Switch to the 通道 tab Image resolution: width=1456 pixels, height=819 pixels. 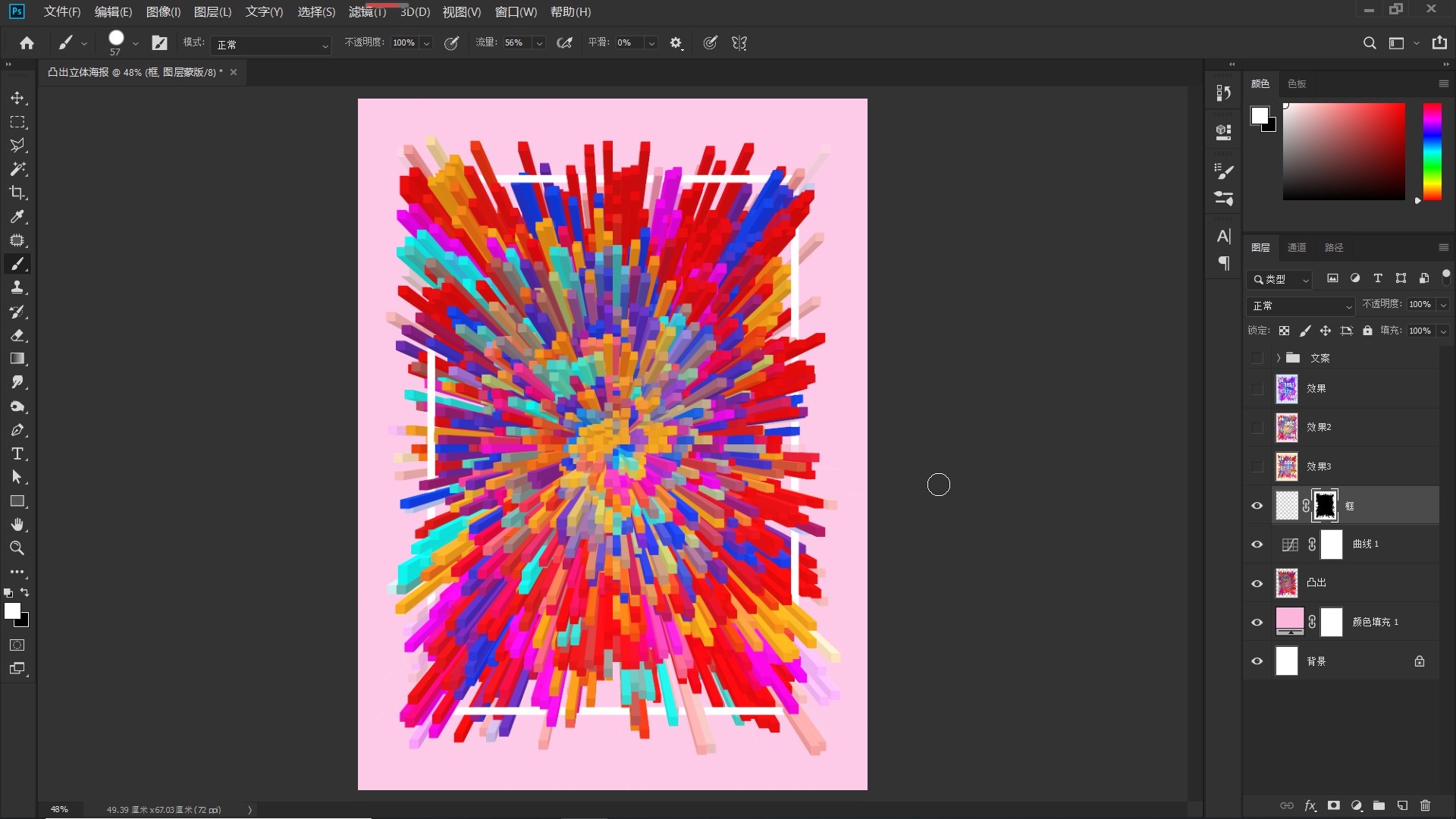[1297, 248]
